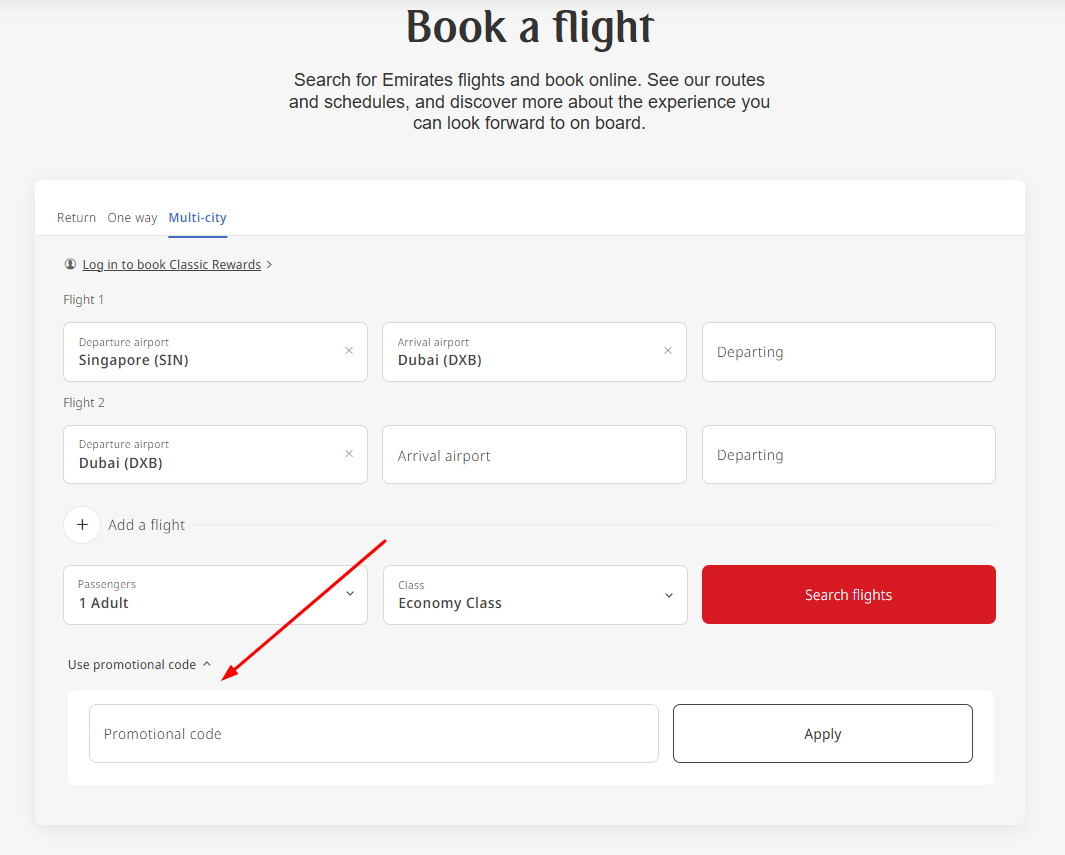Focus the Promotional code input field
1065x855 pixels.
373,734
